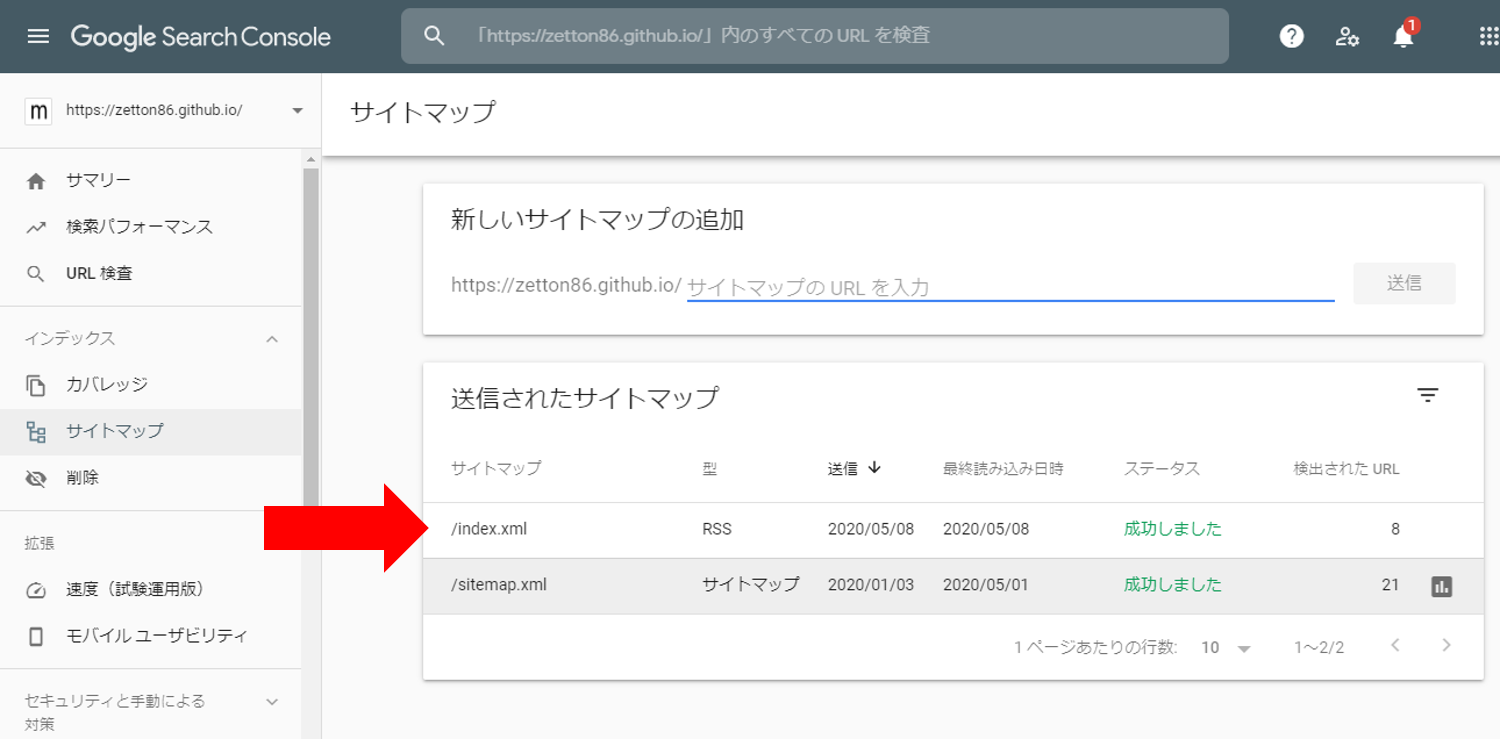Open 検索パフォーマンス report
Screen dimensions: 1500x739
tap(139, 227)
